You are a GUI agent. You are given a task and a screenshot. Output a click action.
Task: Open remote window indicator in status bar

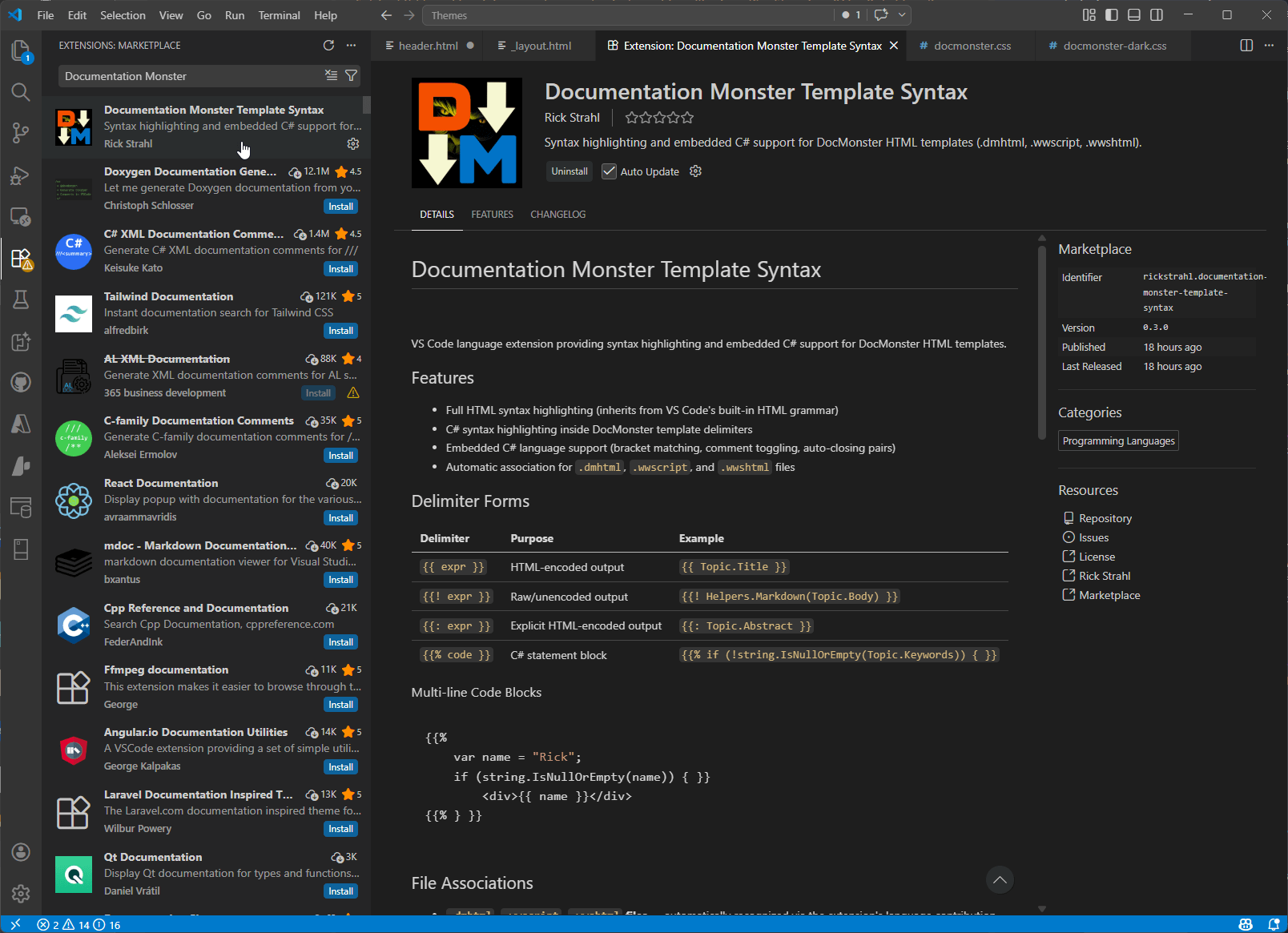[15, 925]
